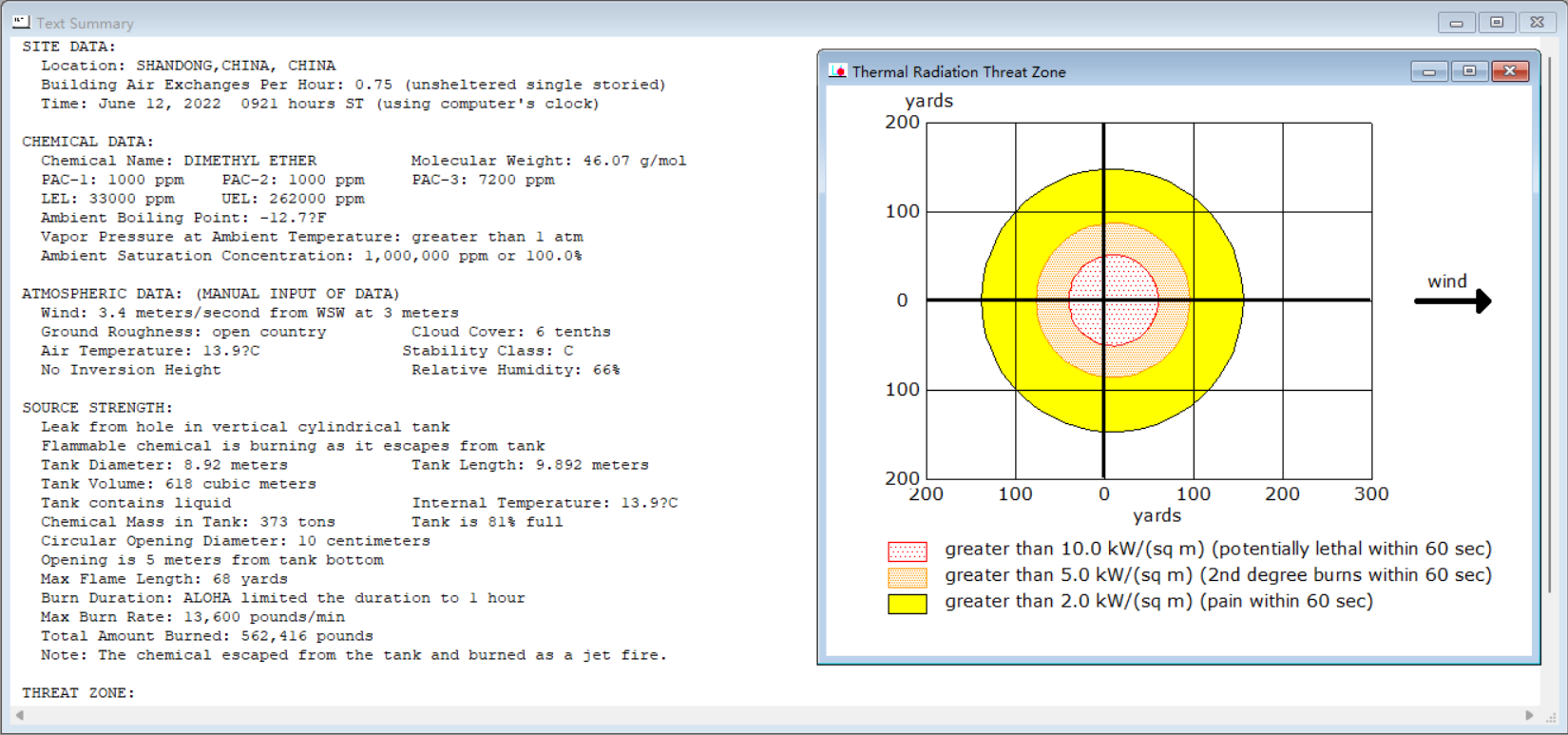Minimize the Text Summary window
Image resolution: width=1568 pixels, height=735 pixels.
[x=1456, y=22]
